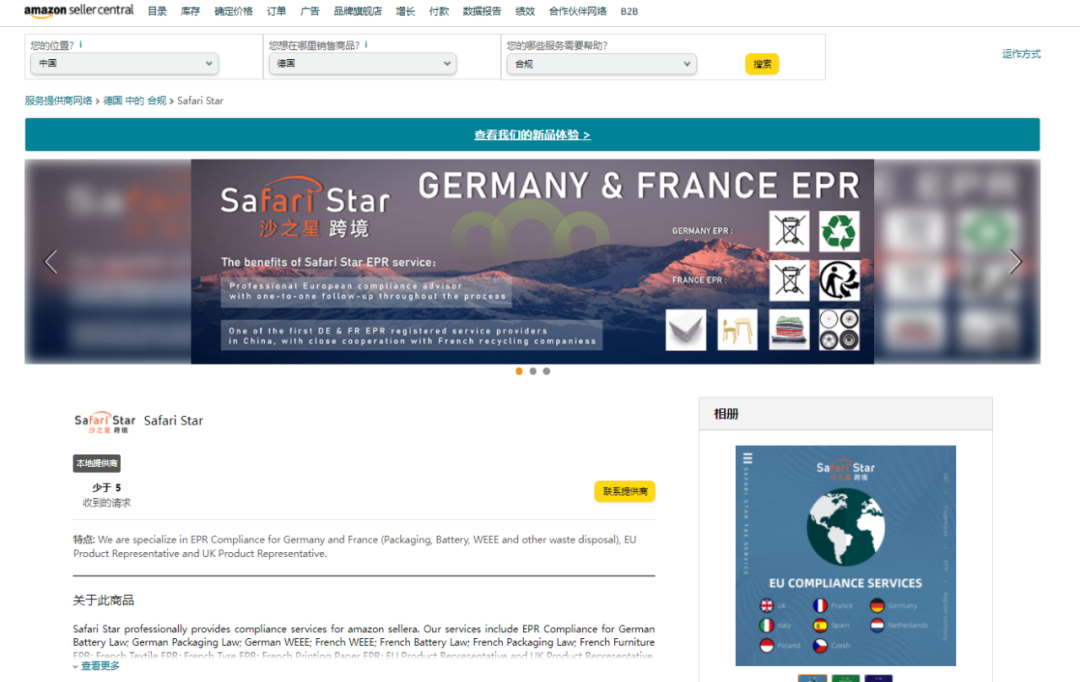Image resolution: width=1080 pixels, height=682 pixels.
Task: Click the 少于 5 requests count
Action: pyautogui.click(x=107, y=488)
